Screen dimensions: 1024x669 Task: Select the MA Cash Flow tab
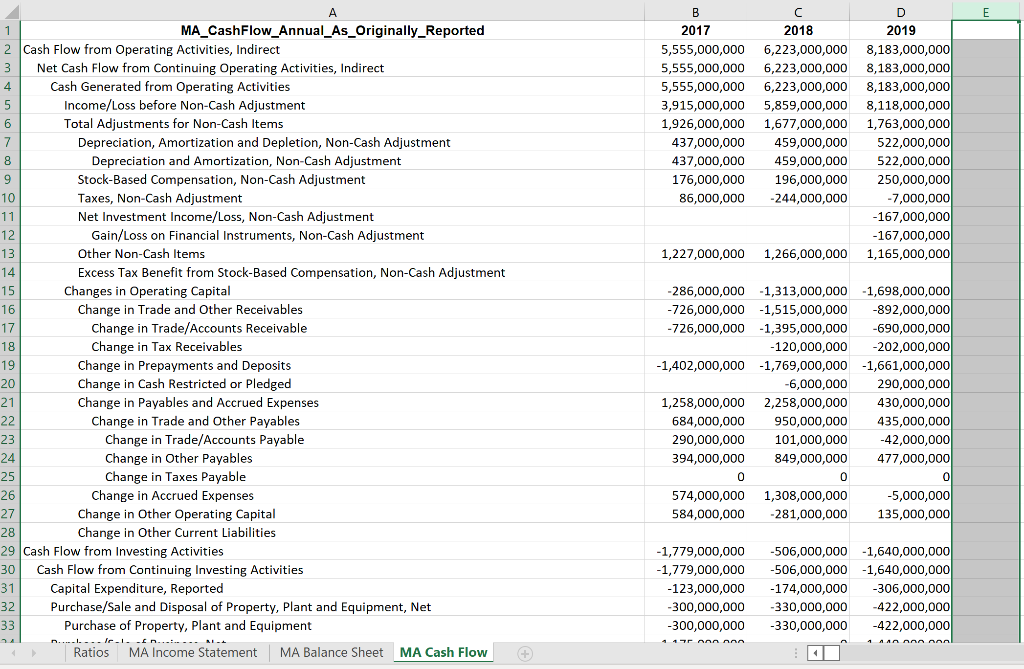click(443, 651)
